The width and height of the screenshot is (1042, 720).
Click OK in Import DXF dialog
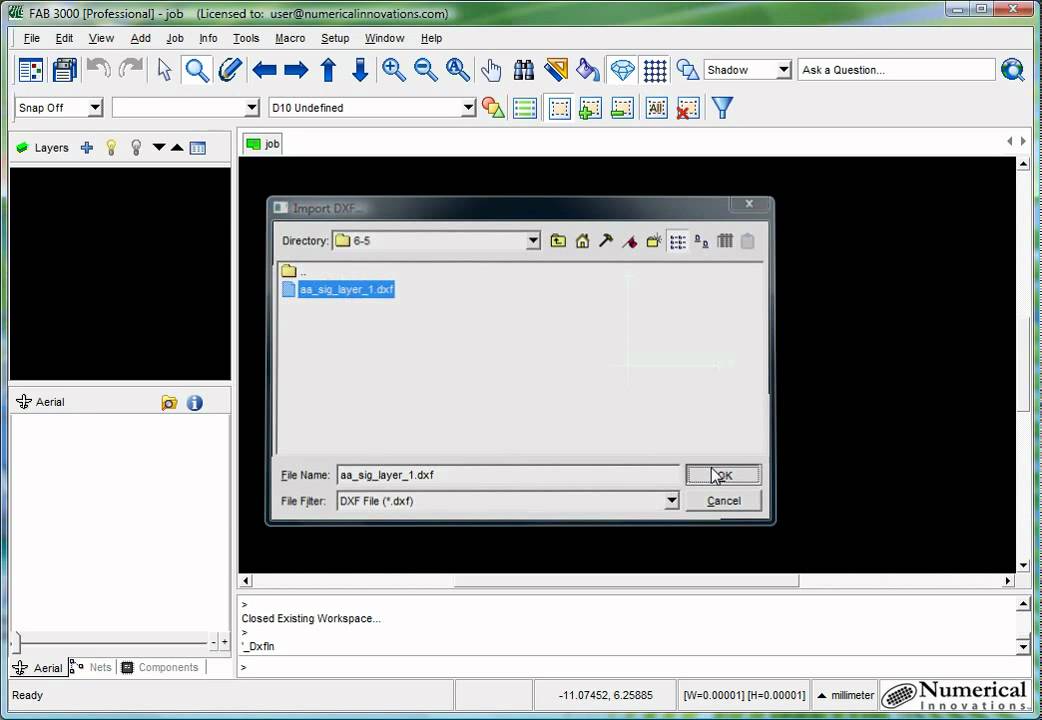click(723, 475)
